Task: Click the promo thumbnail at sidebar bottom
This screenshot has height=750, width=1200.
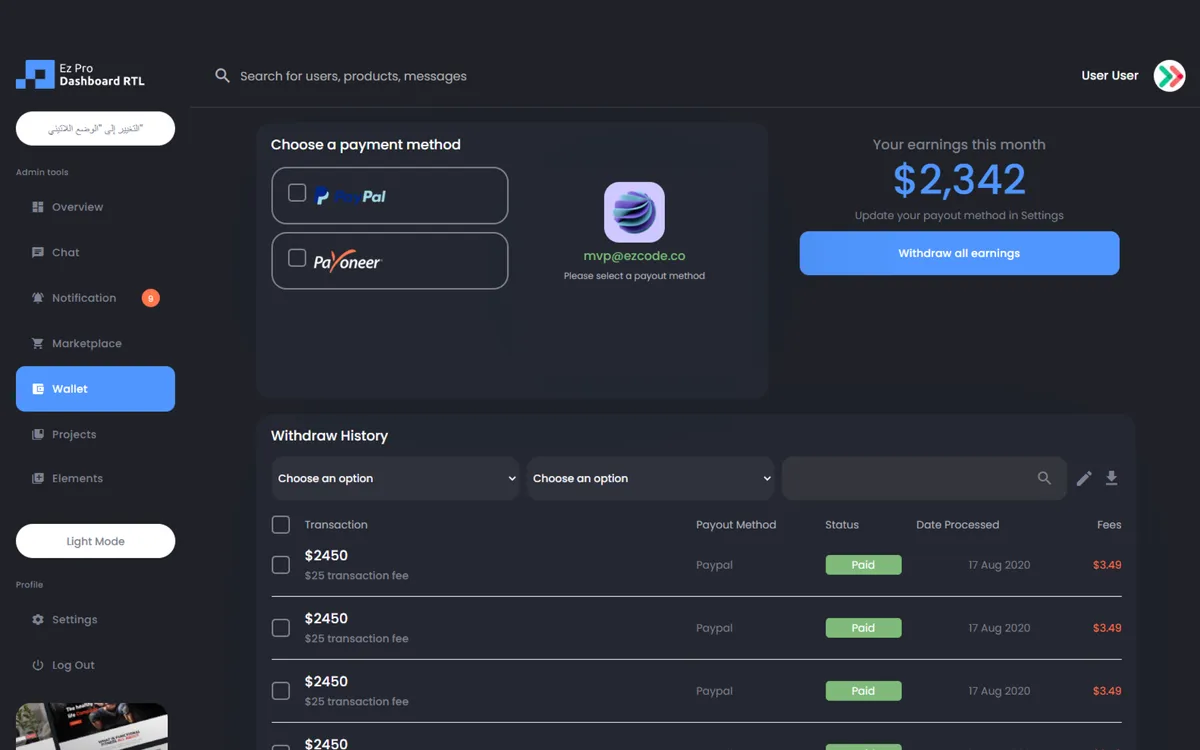Action: coord(92,727)
